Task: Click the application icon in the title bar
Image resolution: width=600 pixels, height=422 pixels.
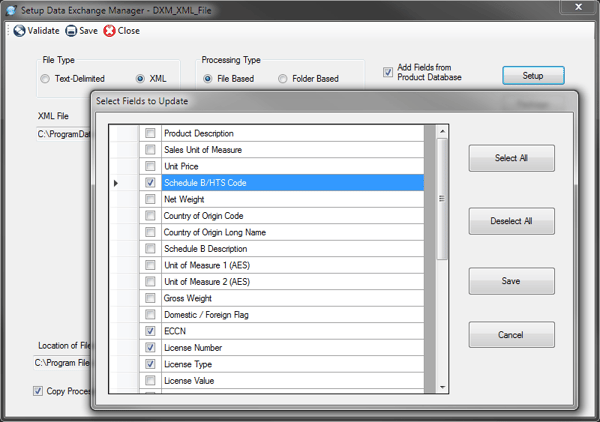Action: point(11,10)
